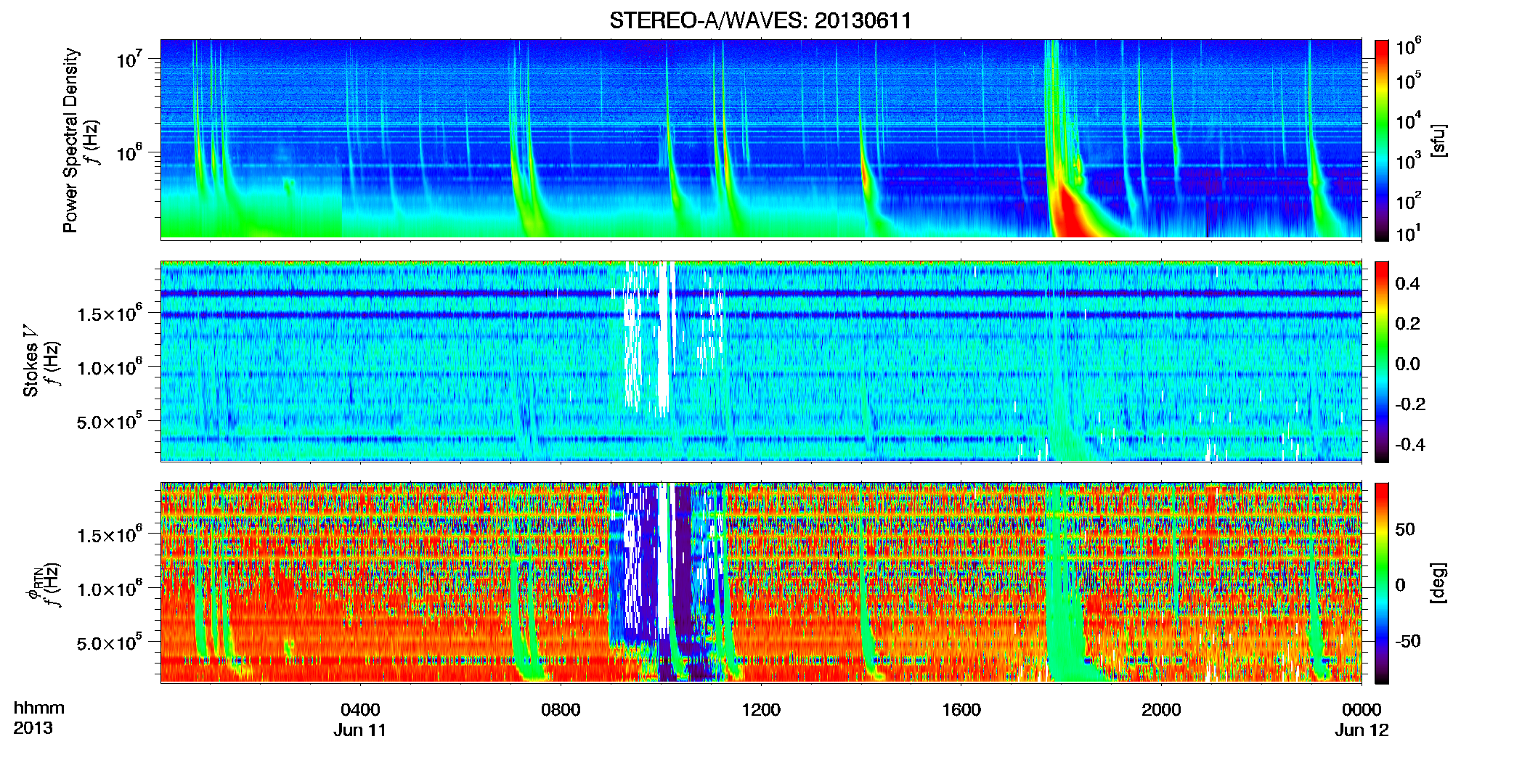Click the 2000 time axis label
Viewport: 1522px width, 784px height.
[x=1161, y=709]
